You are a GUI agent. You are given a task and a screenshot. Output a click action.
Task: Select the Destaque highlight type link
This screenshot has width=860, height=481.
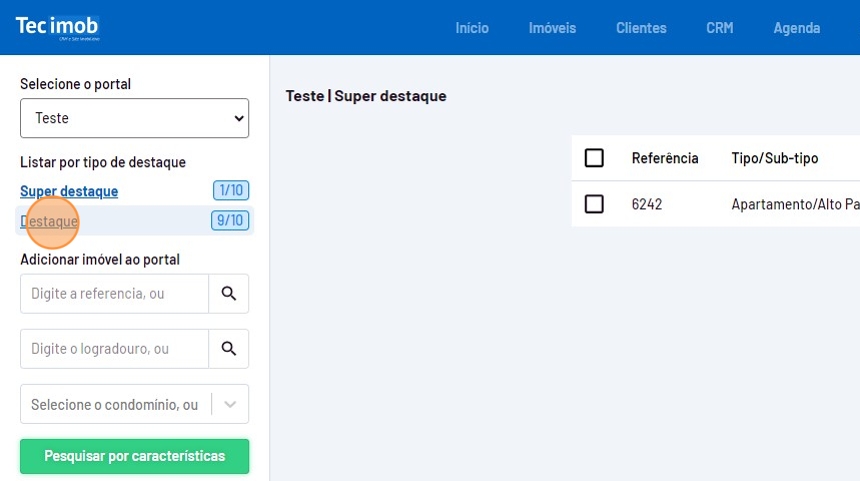[x=49, y=221]
